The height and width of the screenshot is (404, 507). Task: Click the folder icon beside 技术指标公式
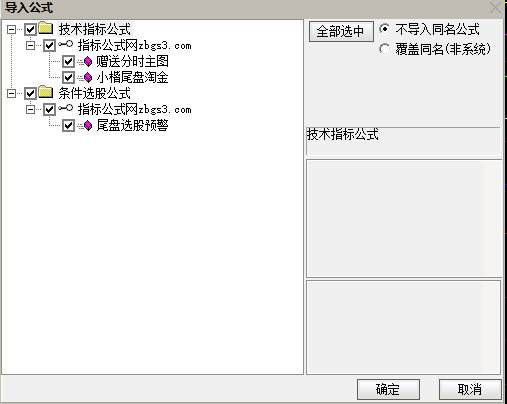coord(46,28)
